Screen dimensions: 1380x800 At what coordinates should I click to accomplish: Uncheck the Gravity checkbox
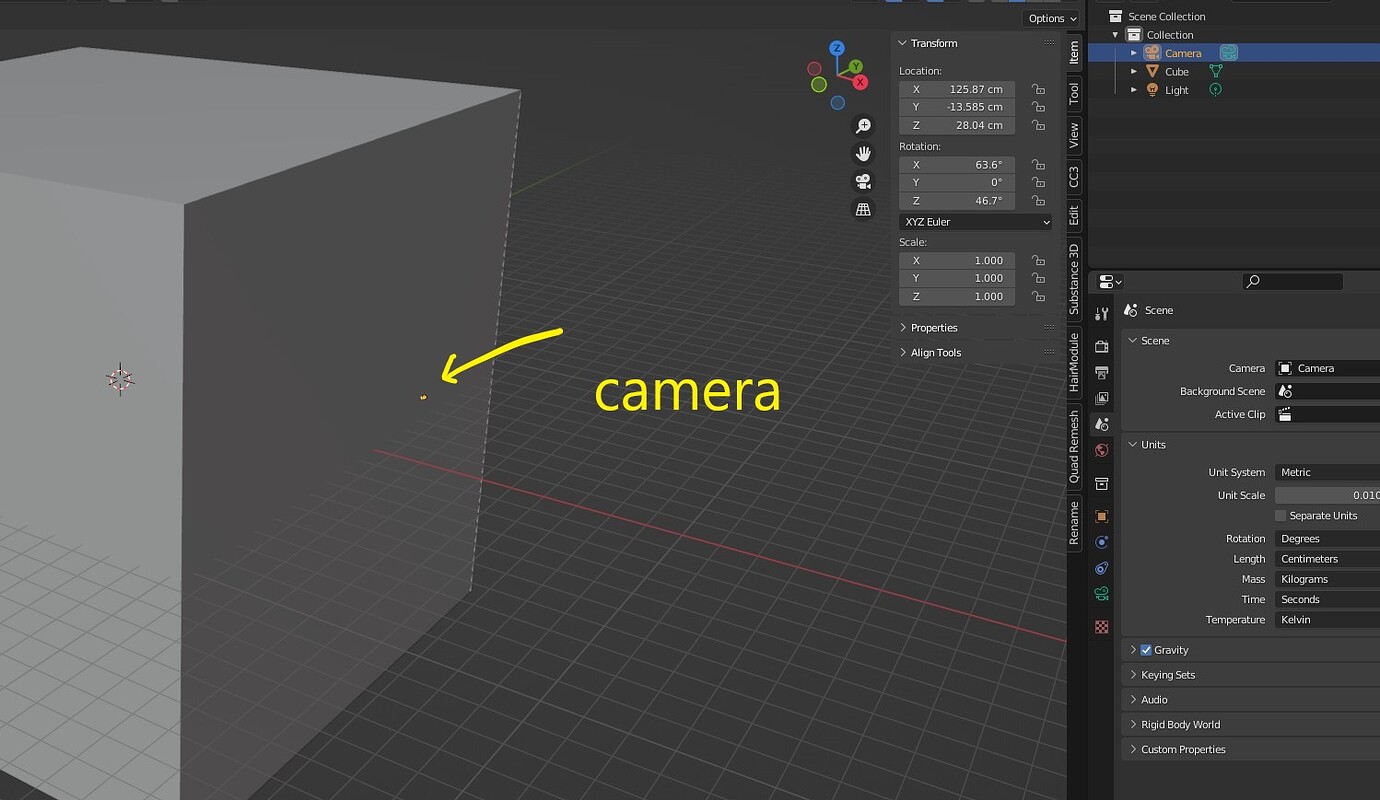point(1146,650)
